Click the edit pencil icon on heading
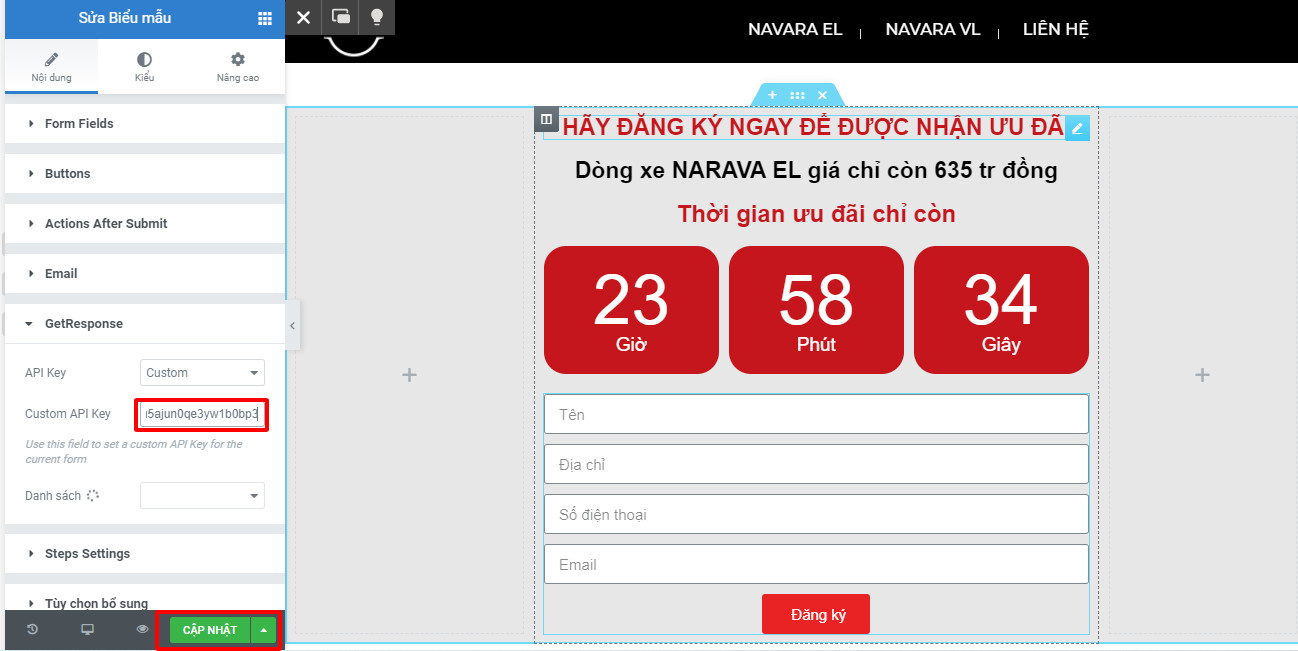 [1077, 128]
